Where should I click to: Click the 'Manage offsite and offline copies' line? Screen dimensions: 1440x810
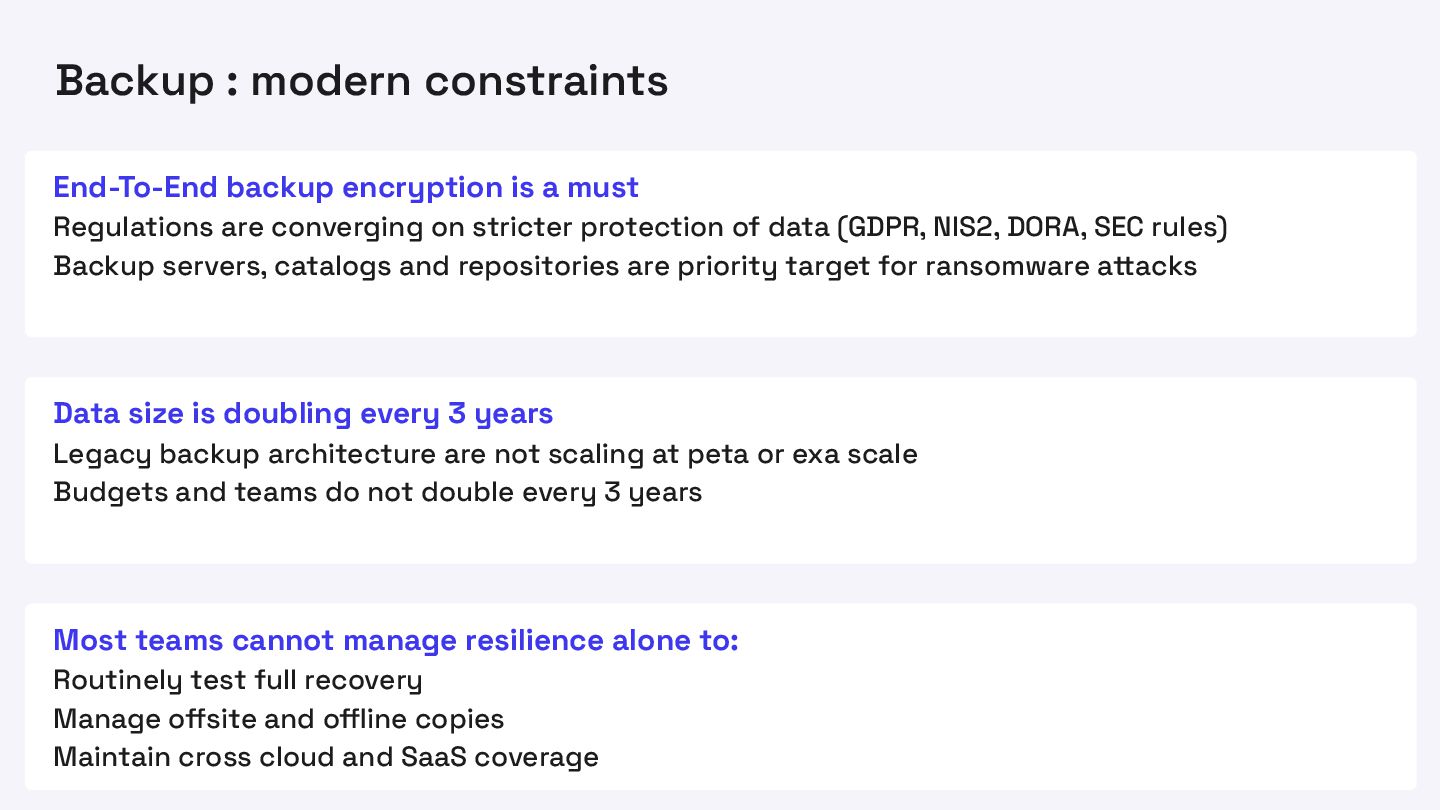click(278, 719)
